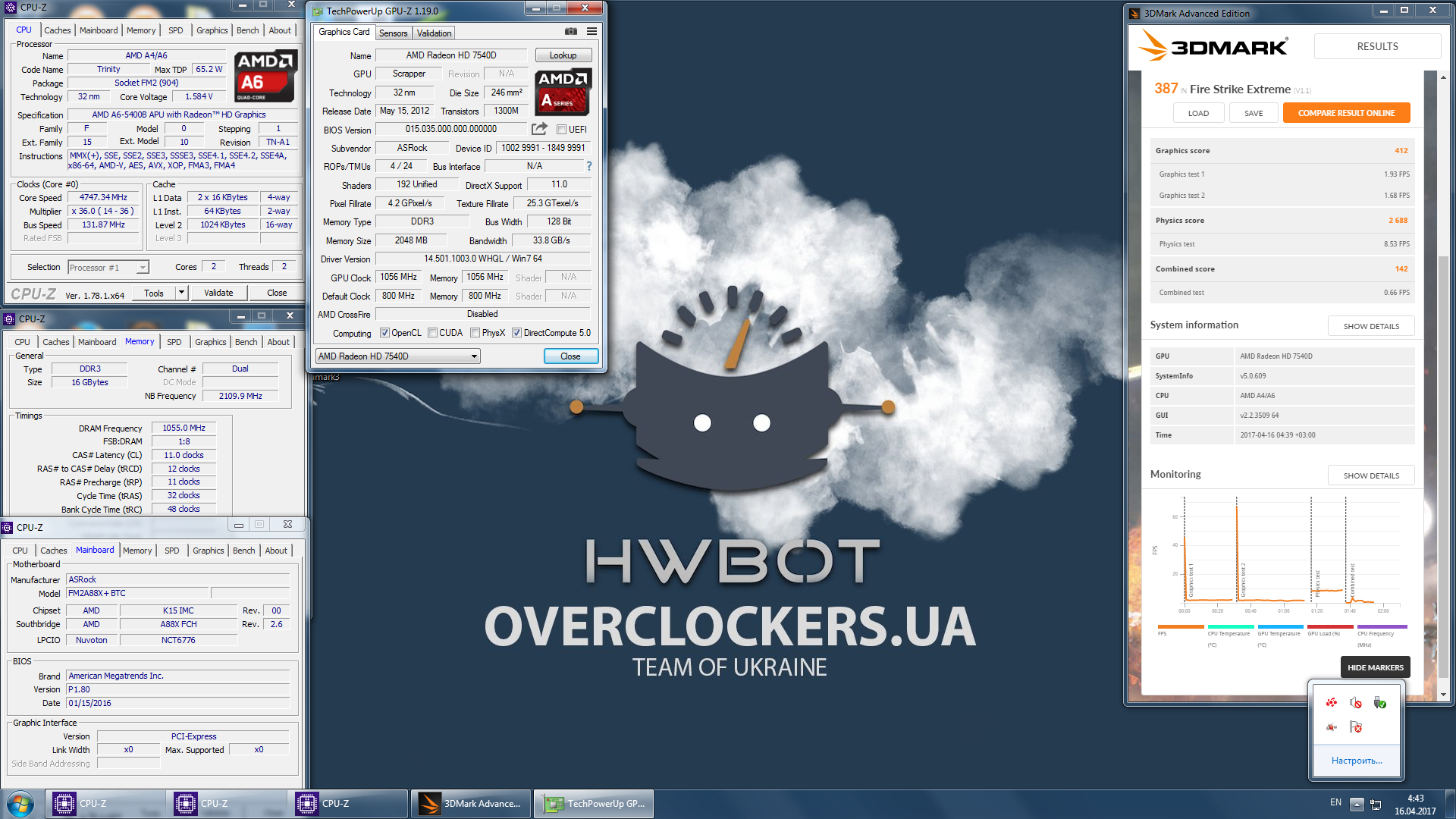Show details for Monitoring section

[1371, 475]
